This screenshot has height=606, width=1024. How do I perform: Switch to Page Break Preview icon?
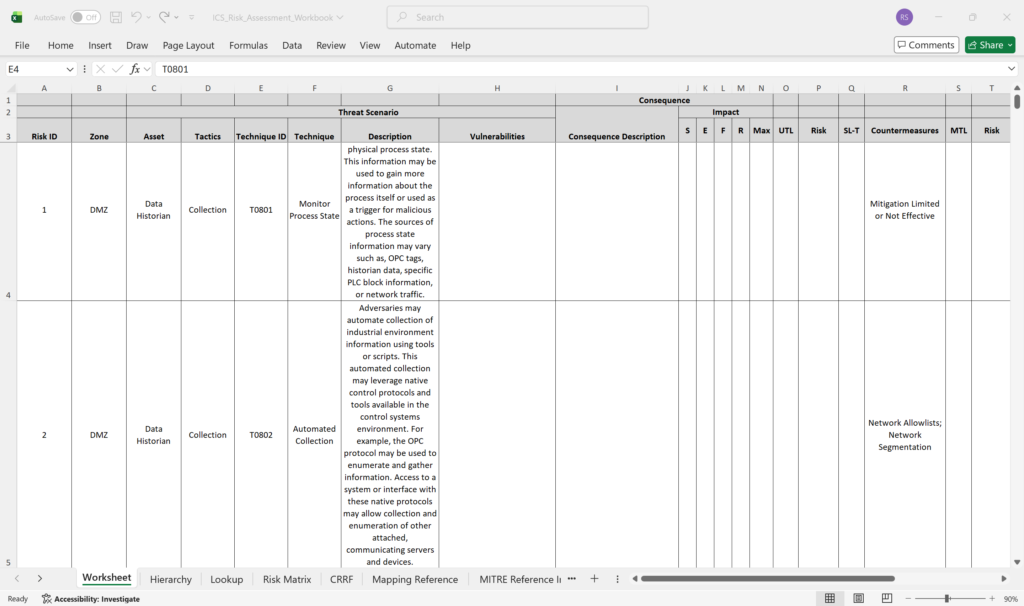pos(887,598)
